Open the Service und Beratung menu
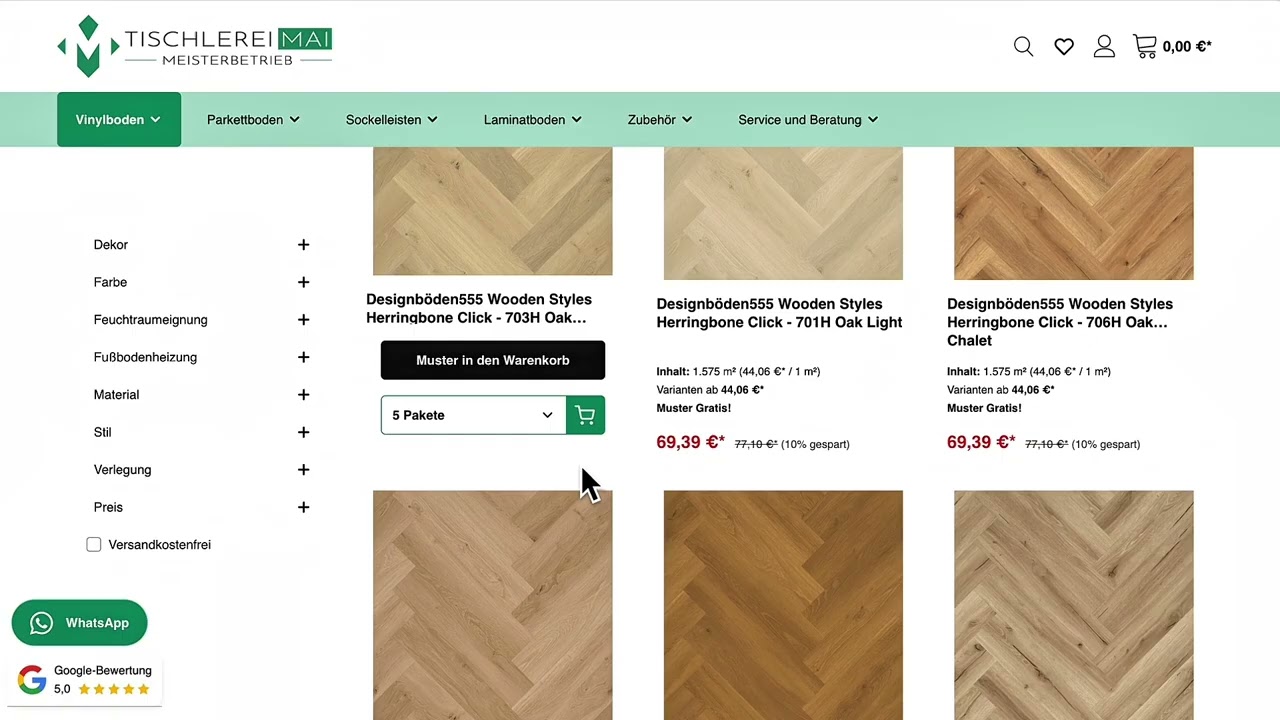Image resolution: width=1280 pixels, height=720 pixels. click(x=808, y=120)
